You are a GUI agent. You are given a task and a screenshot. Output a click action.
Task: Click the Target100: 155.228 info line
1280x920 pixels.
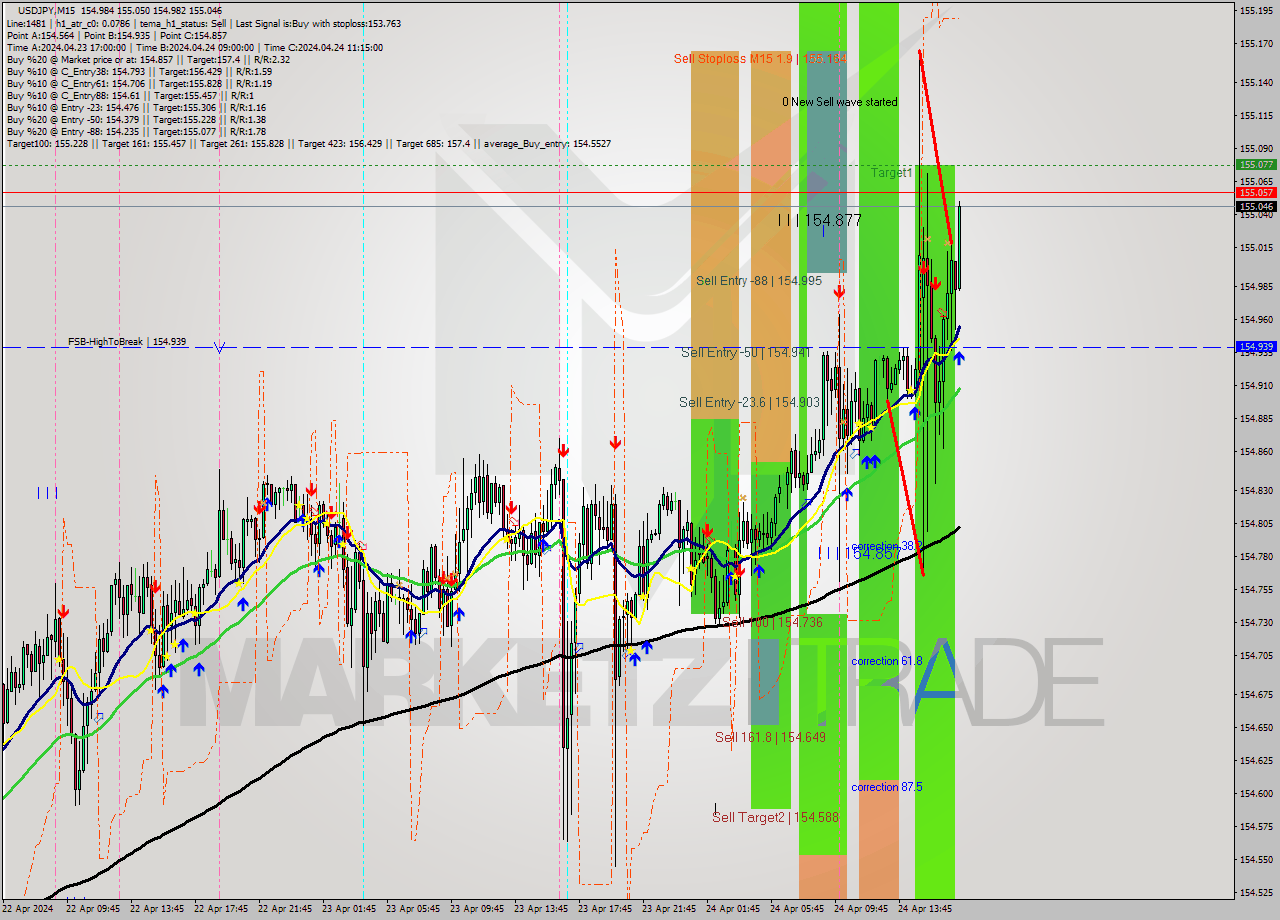pos(309,144)
